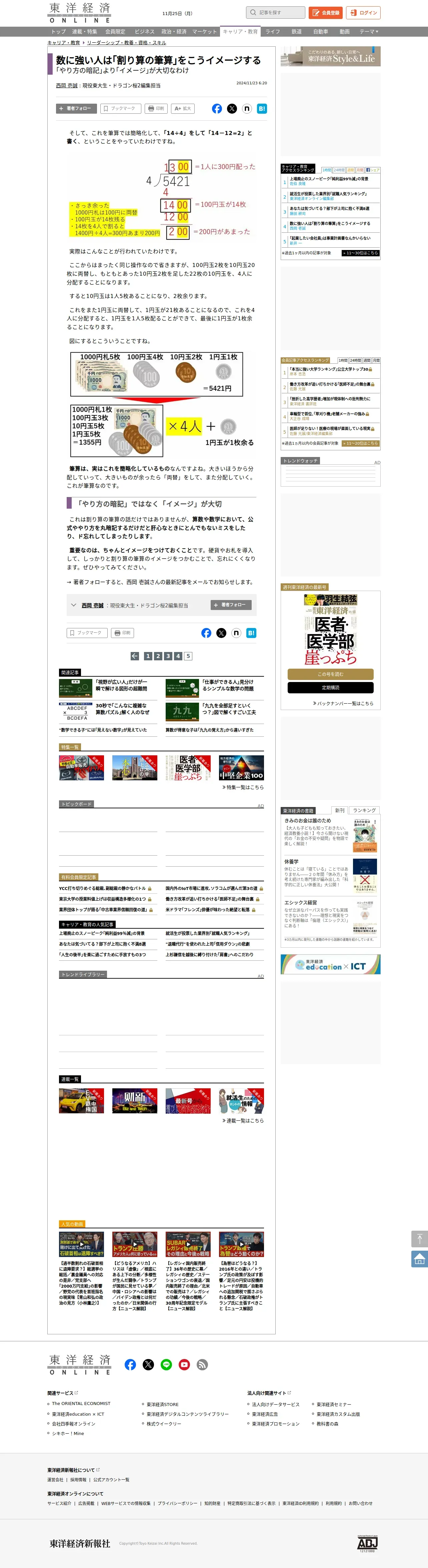
Task: Select 月間 tab in 会員記事アクセスランキング
Action: tap(376, 360)
